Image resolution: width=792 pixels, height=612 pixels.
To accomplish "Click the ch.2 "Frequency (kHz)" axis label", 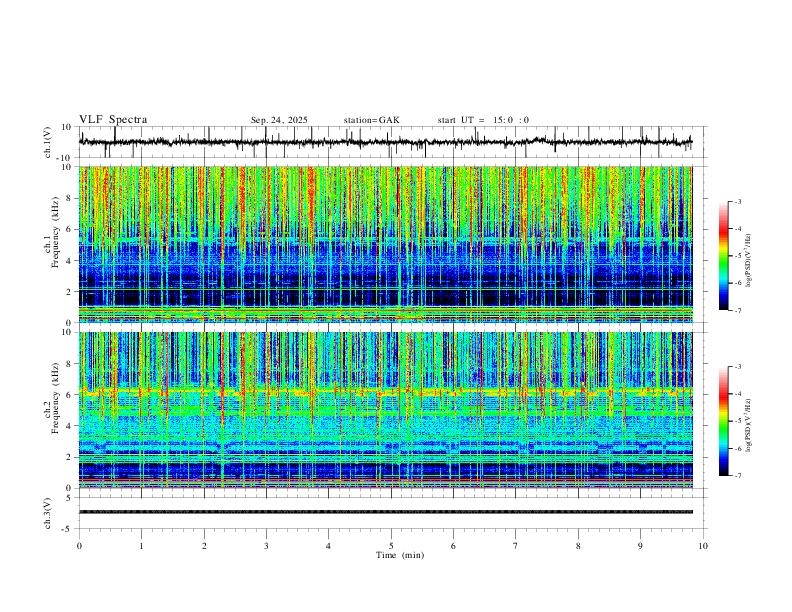I will tap(55, 398).
